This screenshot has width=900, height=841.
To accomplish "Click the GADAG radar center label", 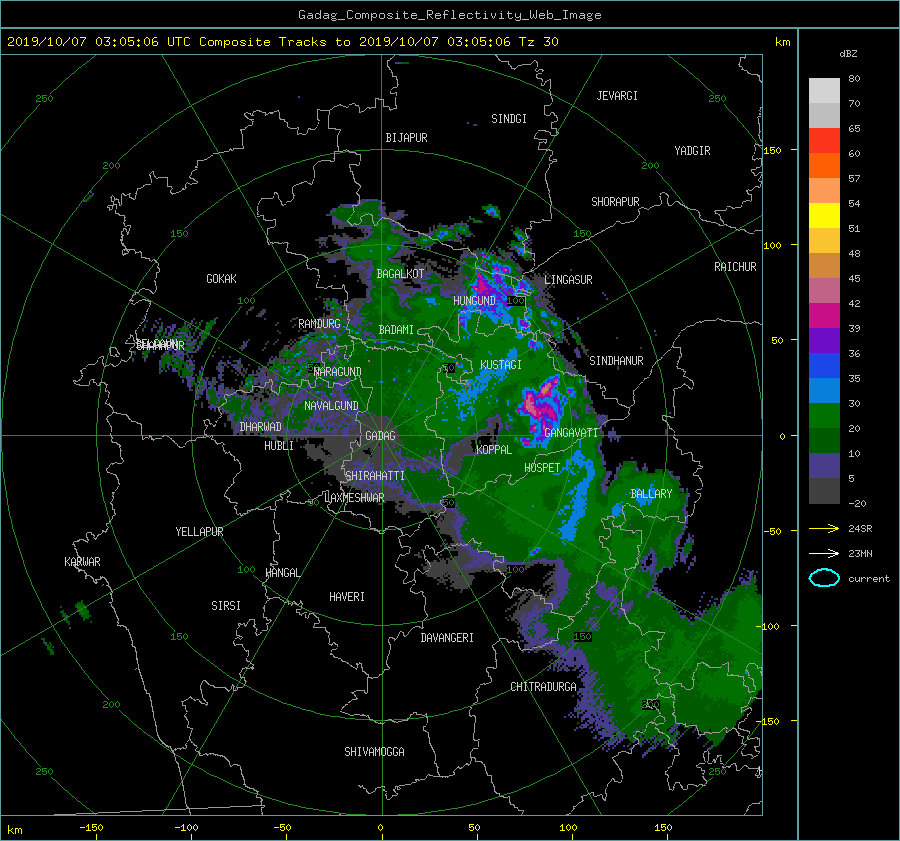I will coord(381,436).
